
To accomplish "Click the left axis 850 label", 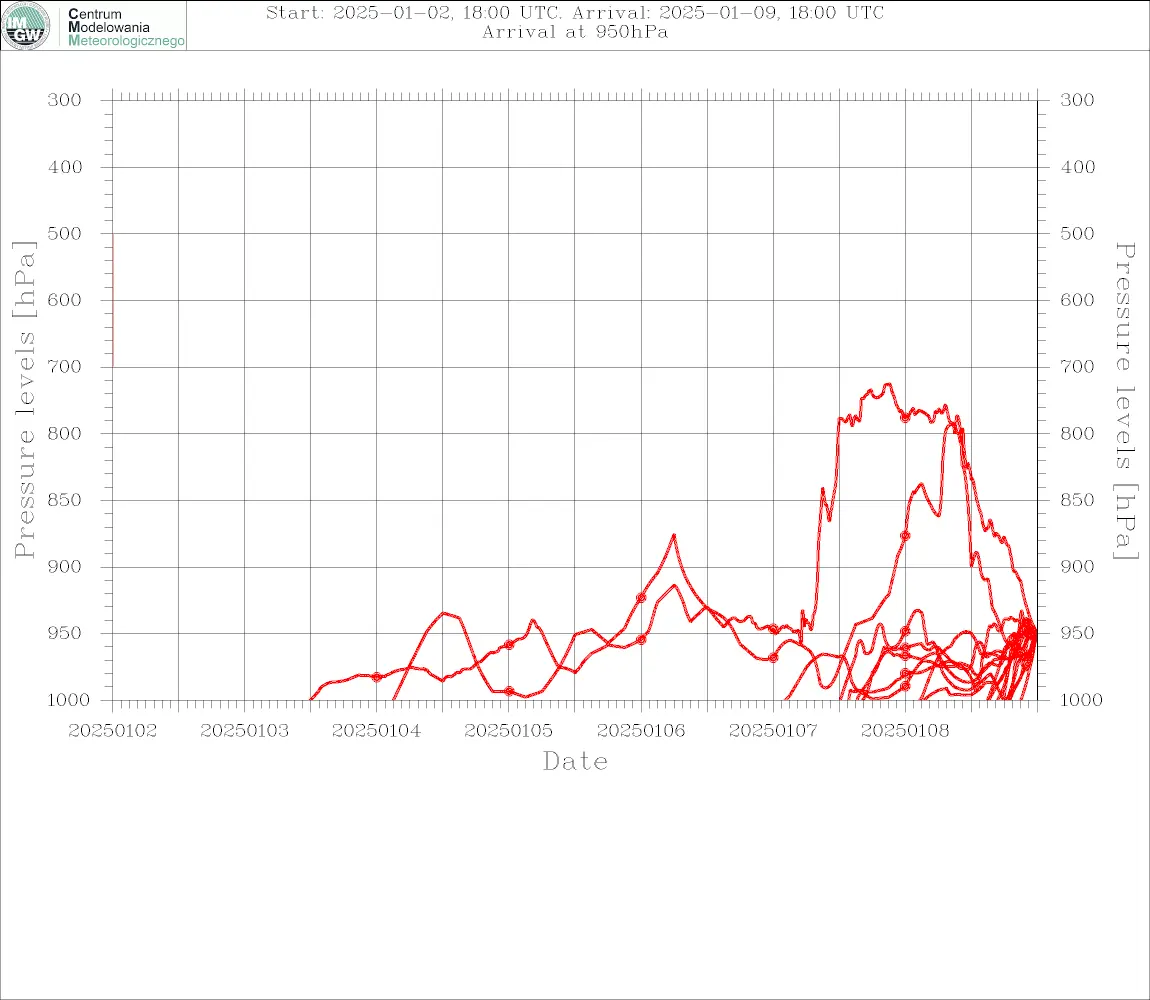I will pos(65,500).
